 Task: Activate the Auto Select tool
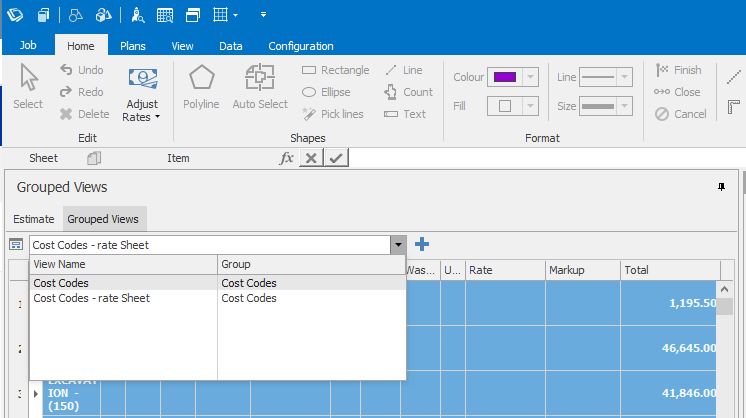coord(260,87)
